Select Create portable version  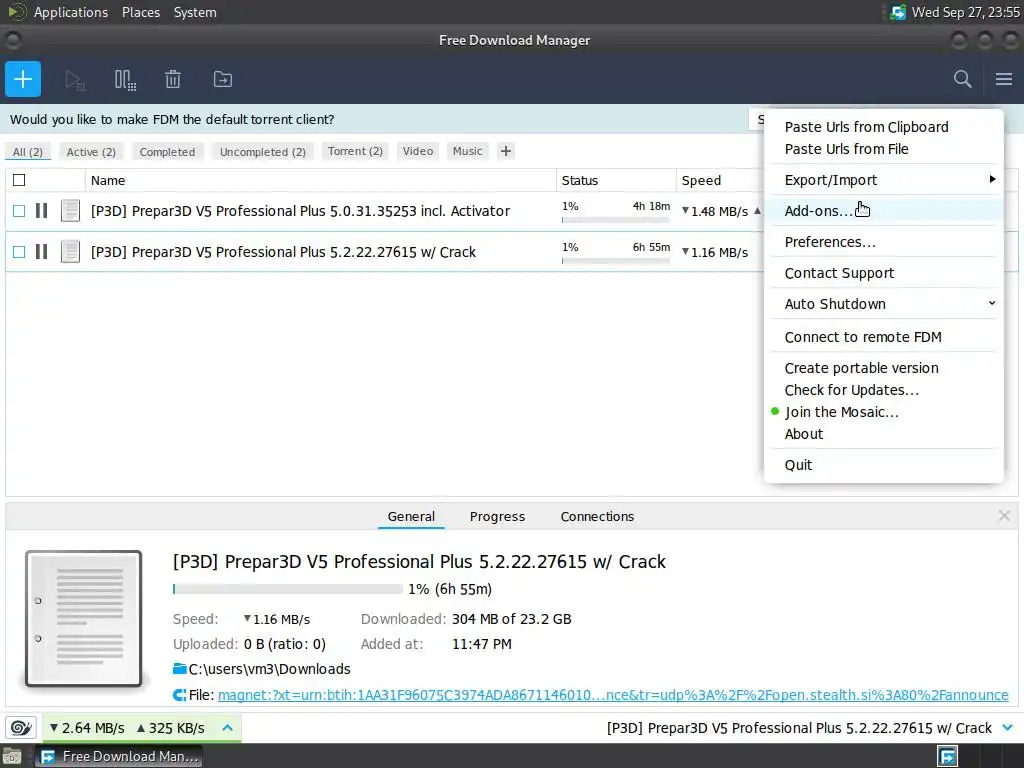[861, 368]
